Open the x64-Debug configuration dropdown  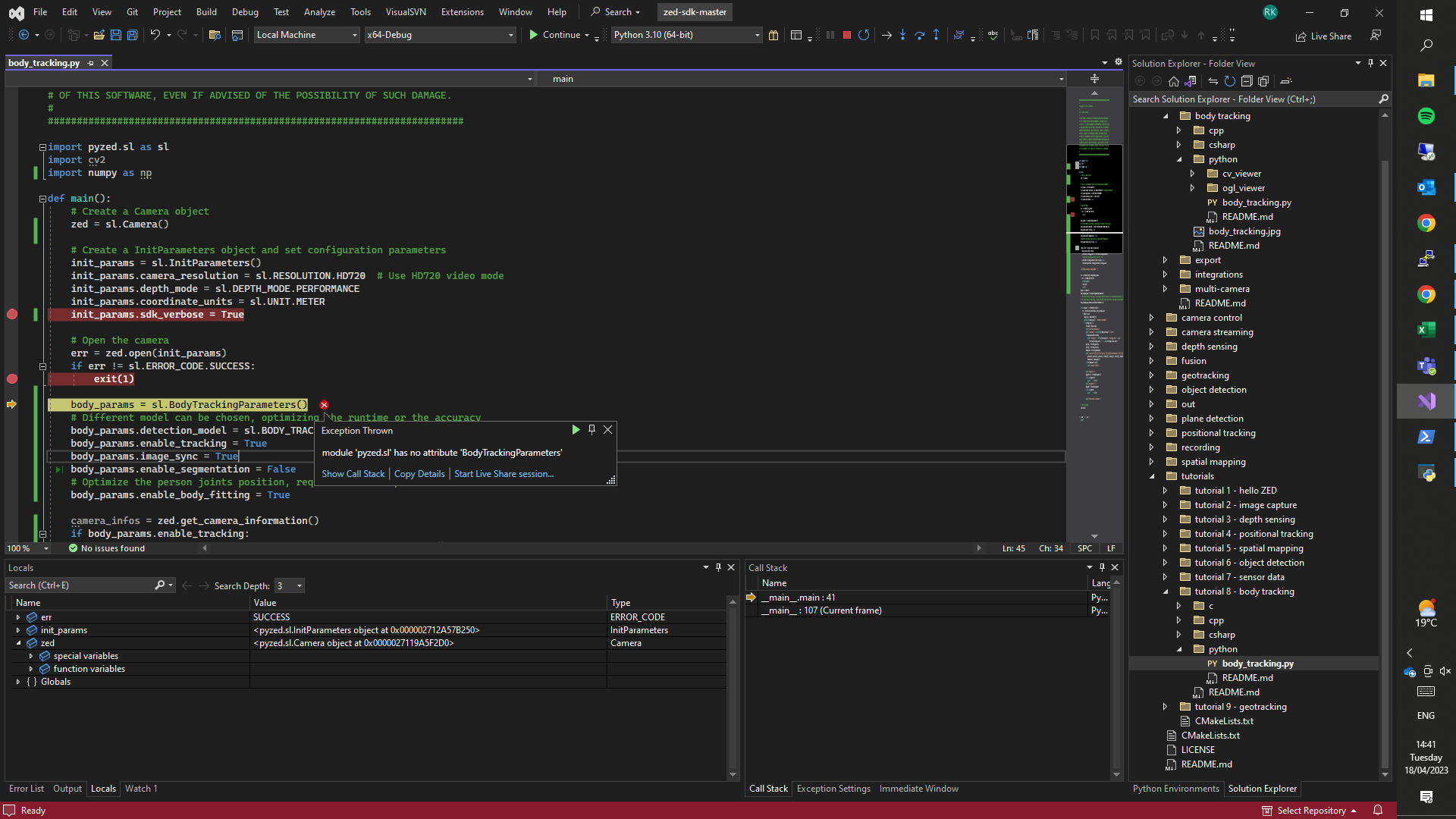(x=510, y=35)
